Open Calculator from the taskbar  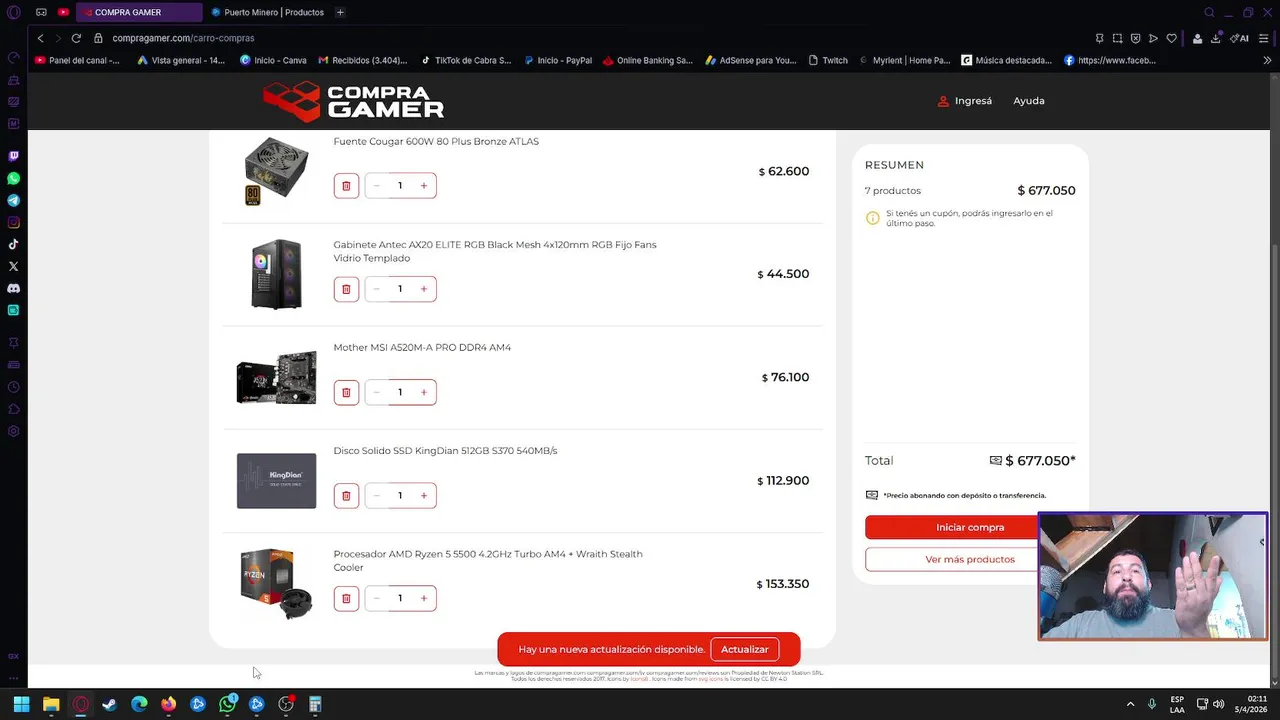tap(315, 704)
